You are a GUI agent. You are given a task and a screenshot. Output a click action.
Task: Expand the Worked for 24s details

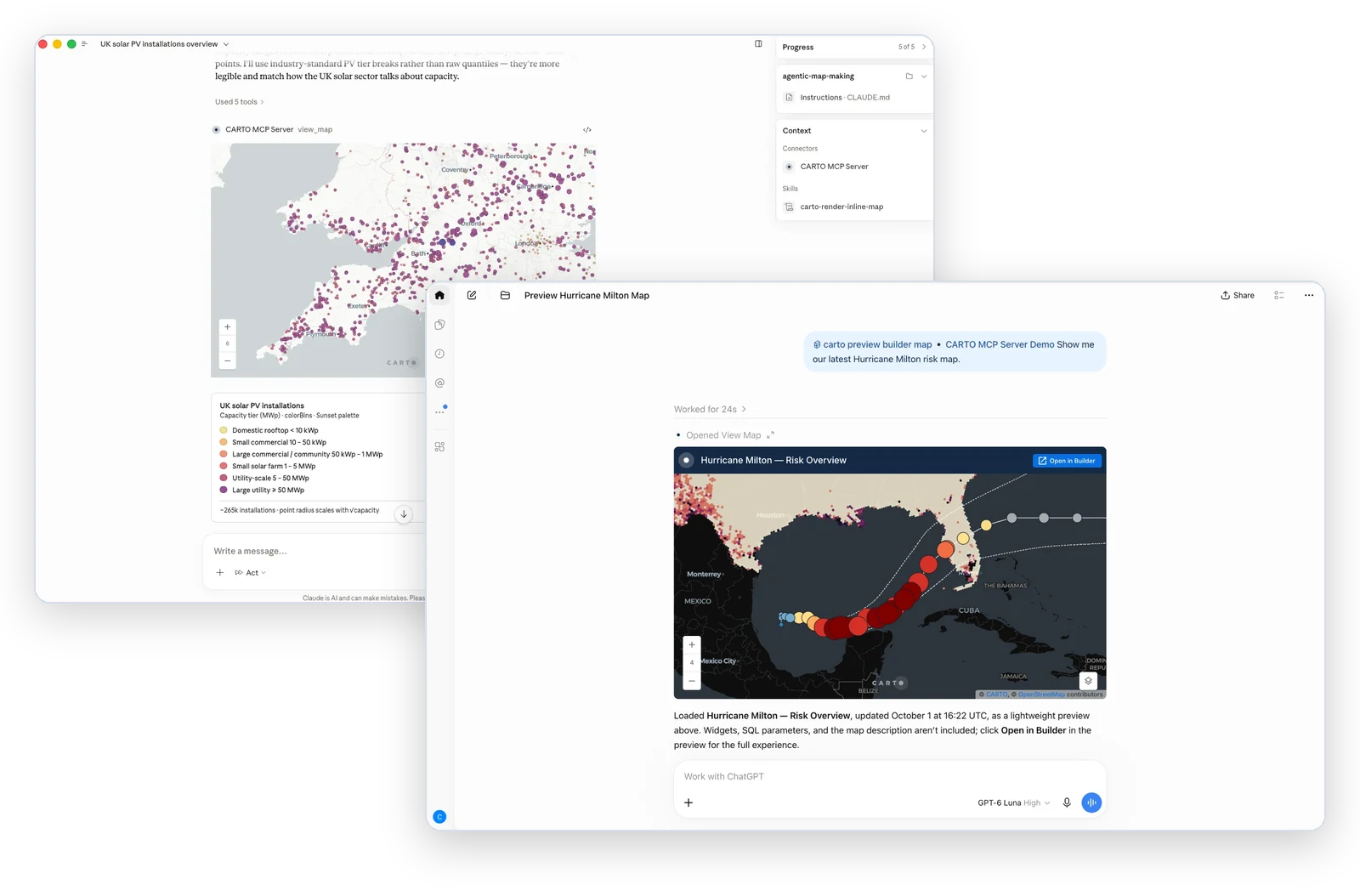710,409
